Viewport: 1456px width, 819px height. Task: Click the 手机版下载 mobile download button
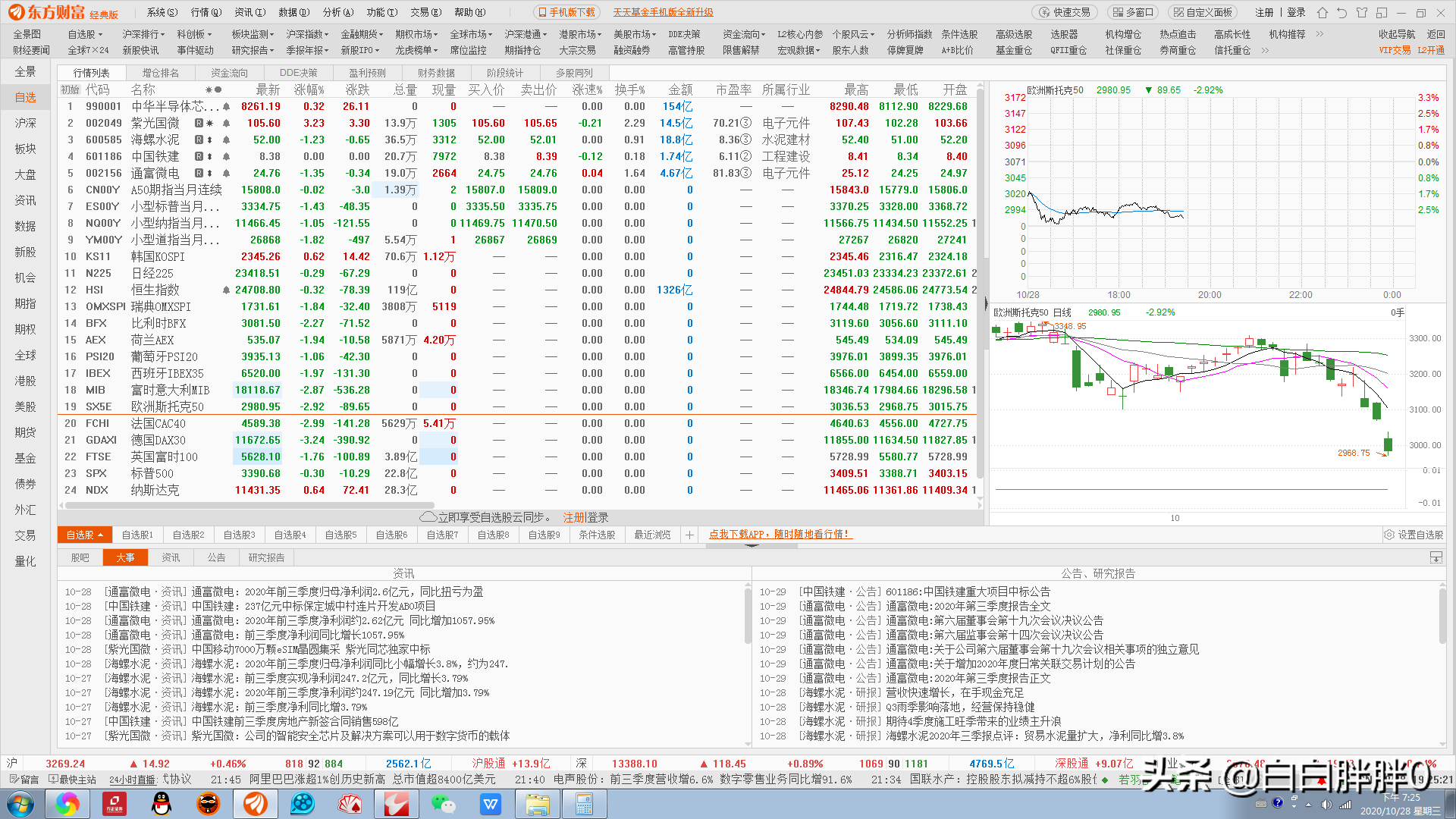tap(566, 12)
